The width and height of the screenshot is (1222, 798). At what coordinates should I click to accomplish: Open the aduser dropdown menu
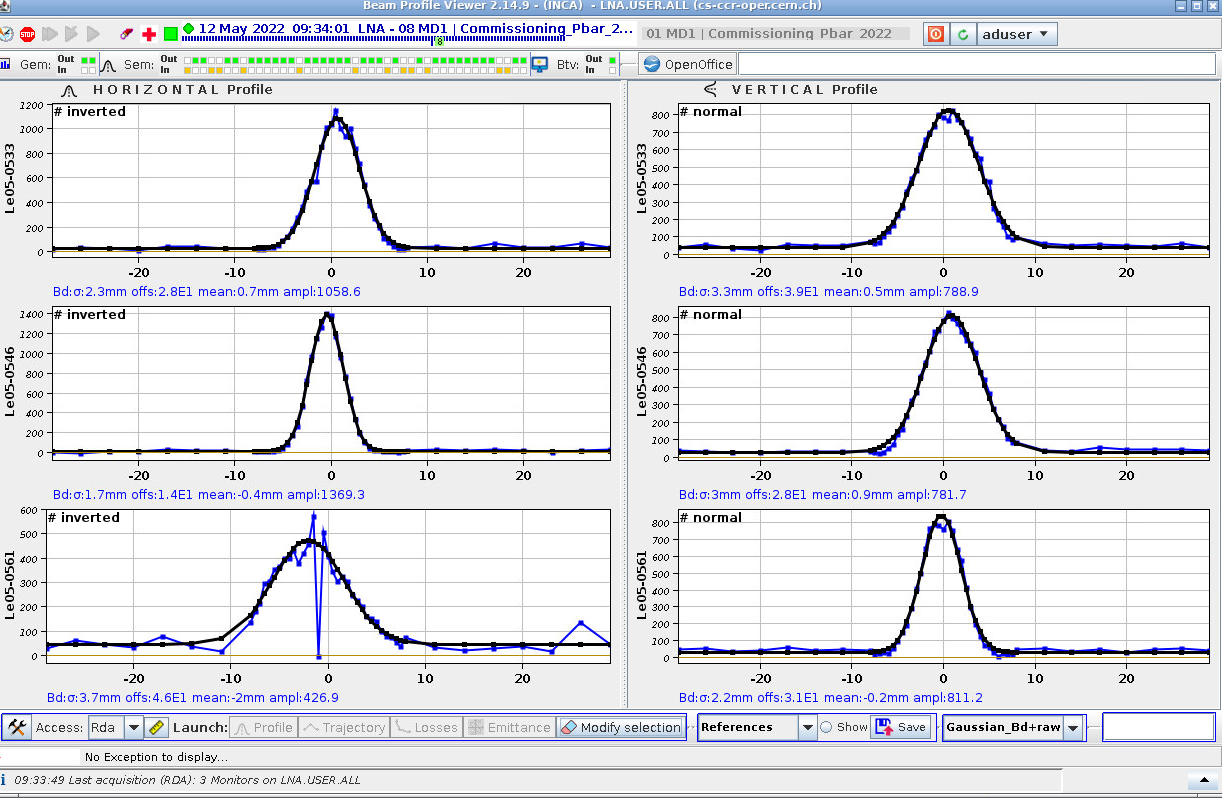(x=1016, y=34)
